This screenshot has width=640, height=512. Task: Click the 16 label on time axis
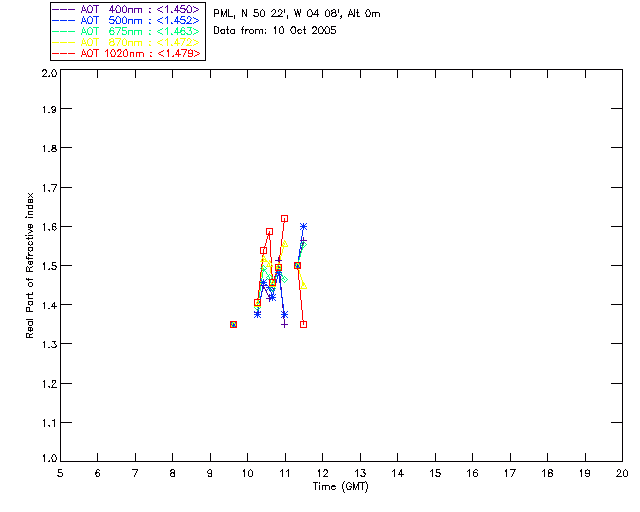tap(473, 473)
